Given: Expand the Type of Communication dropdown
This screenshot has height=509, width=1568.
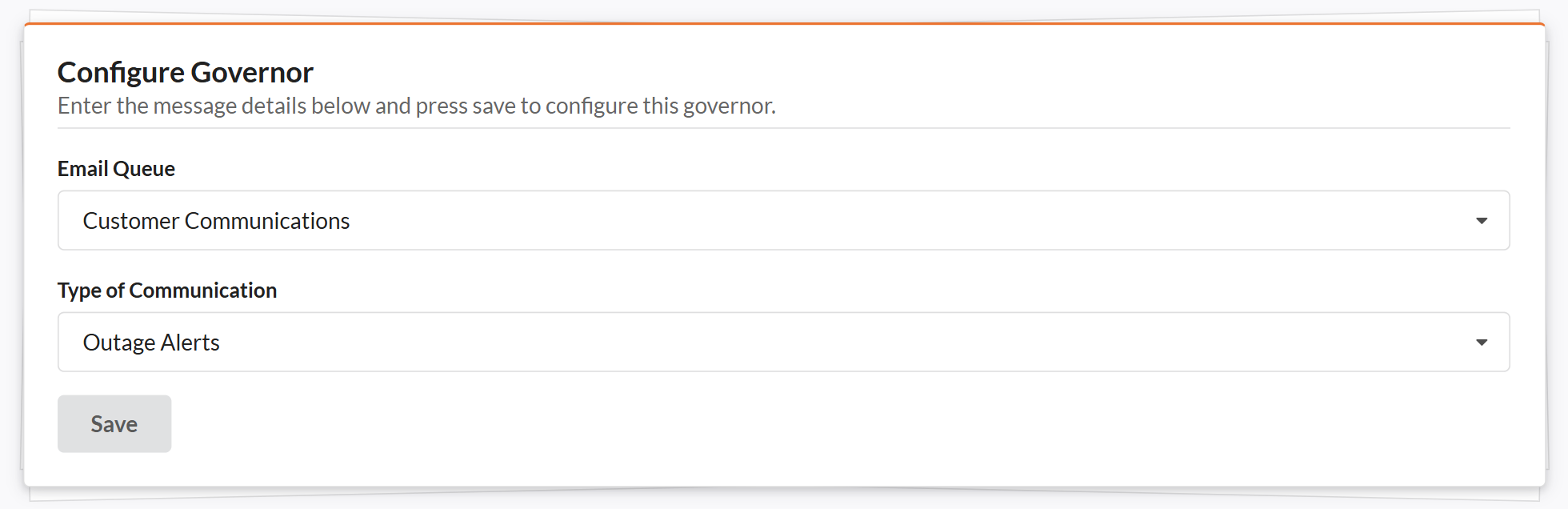Looking at the screenshot, I should 782,343.
